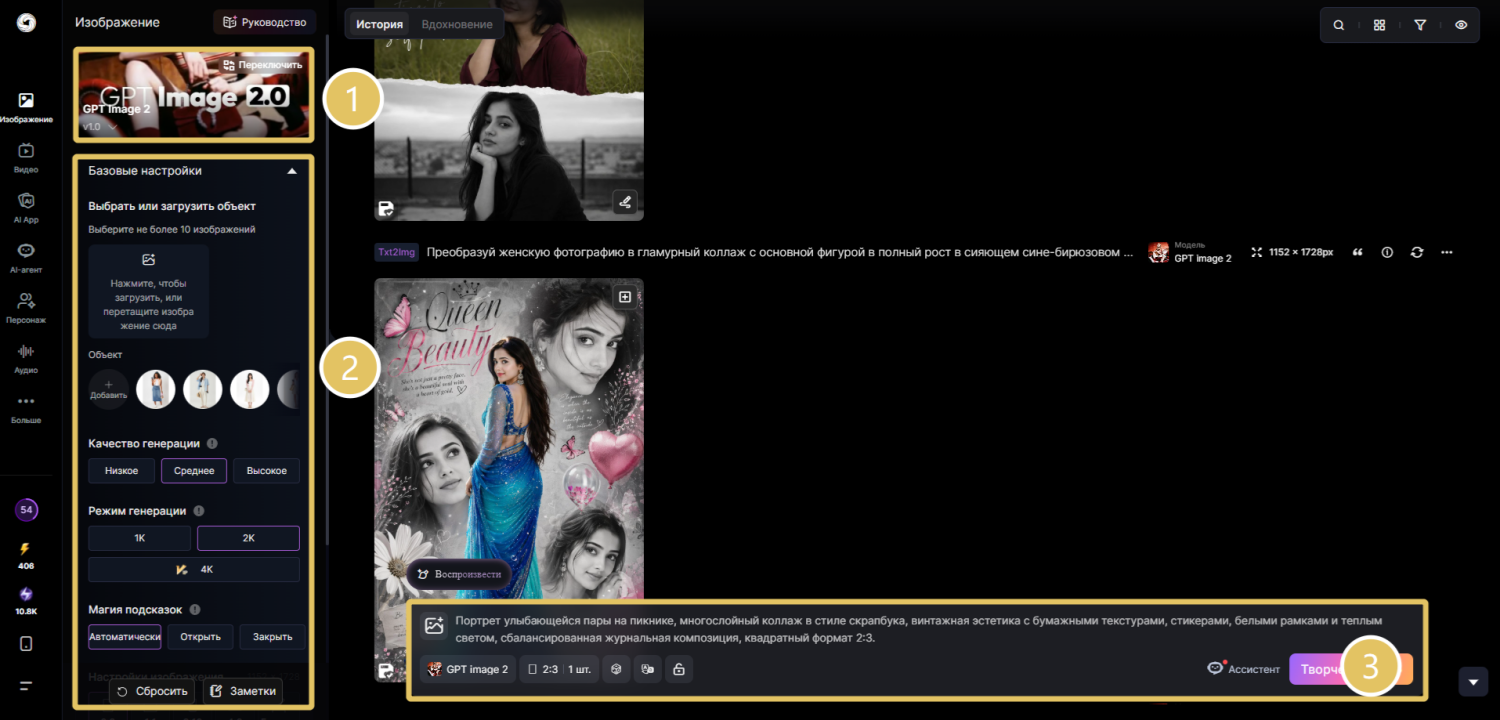Set Магия подсказок to Открыть

pos(200,637)
